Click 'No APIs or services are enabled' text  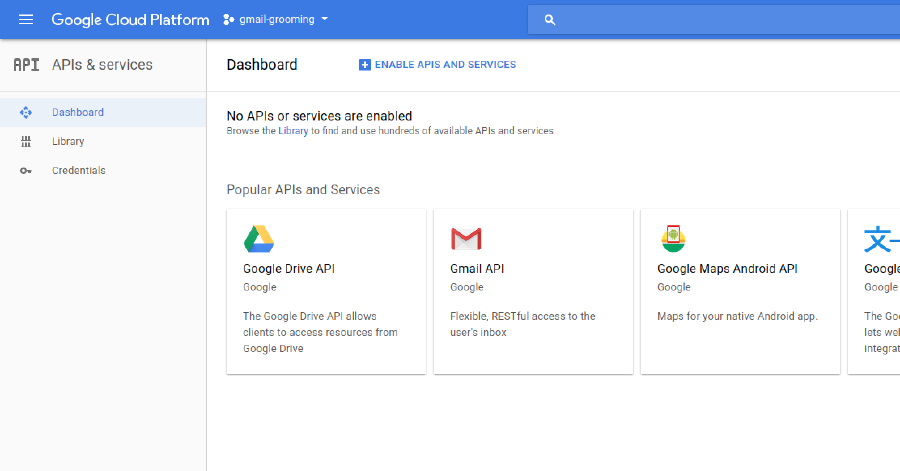point(319,116)
